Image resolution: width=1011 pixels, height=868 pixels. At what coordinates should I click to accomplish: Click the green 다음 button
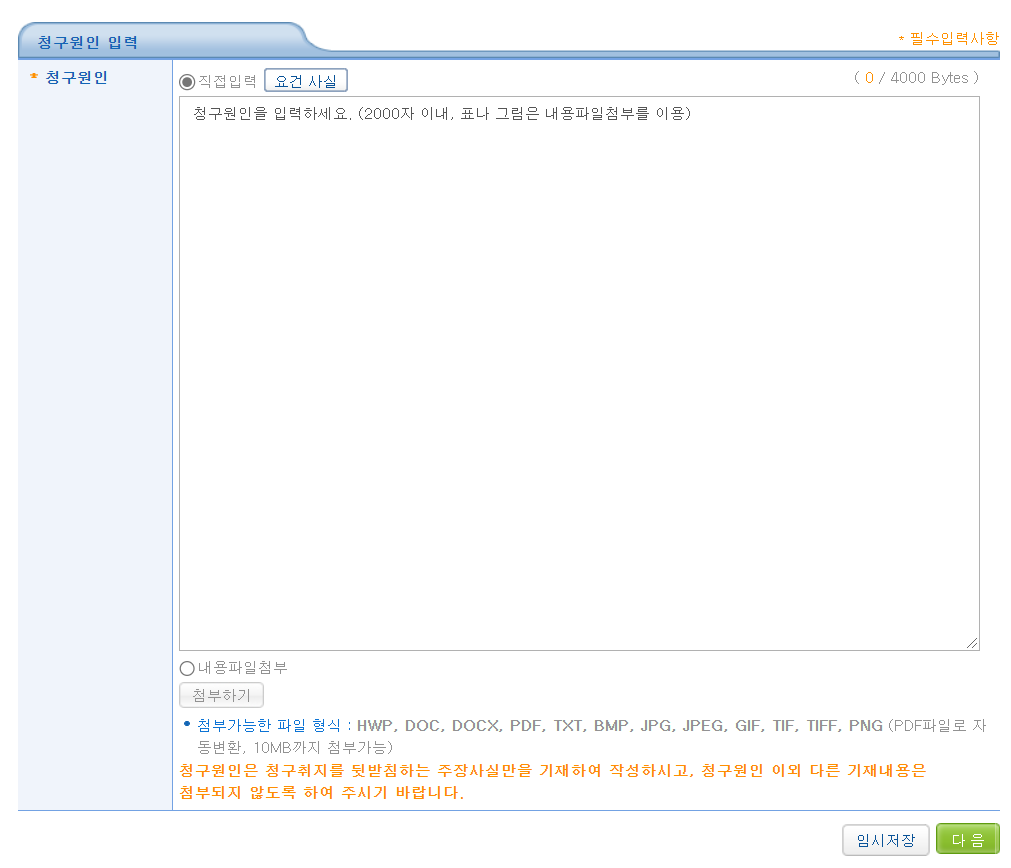click(967, 840)
